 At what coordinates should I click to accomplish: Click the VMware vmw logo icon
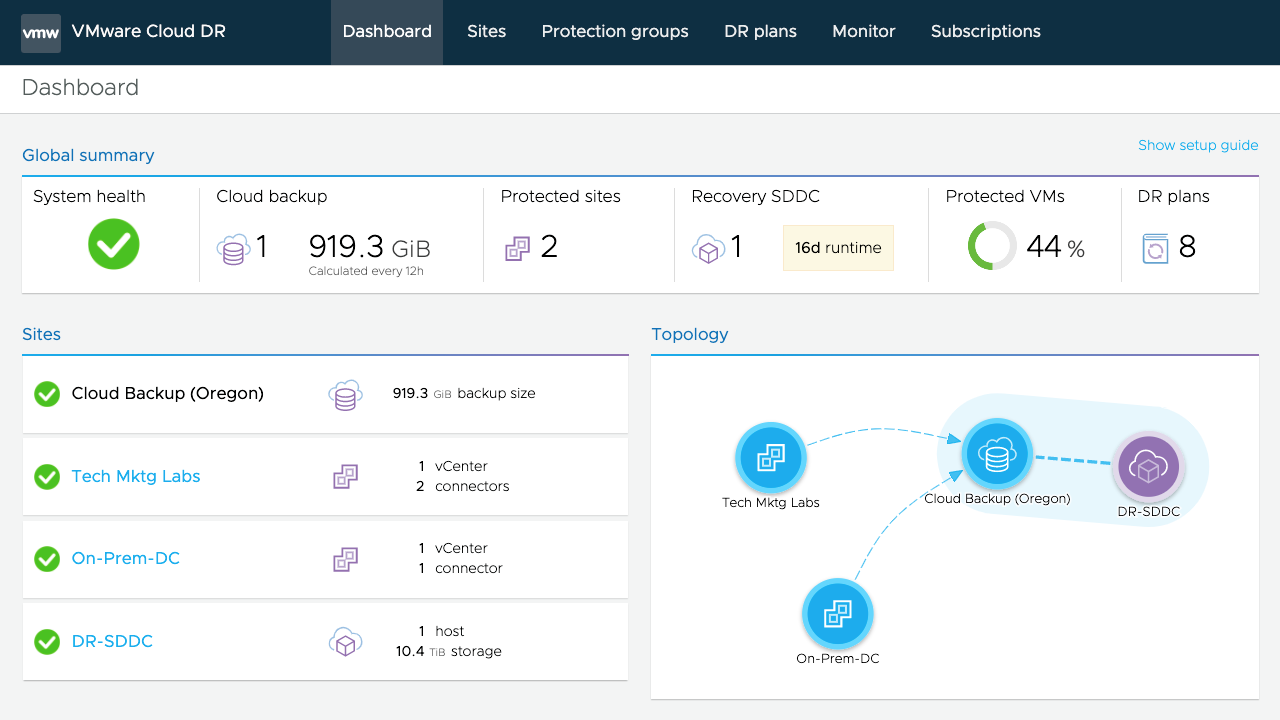41,32
